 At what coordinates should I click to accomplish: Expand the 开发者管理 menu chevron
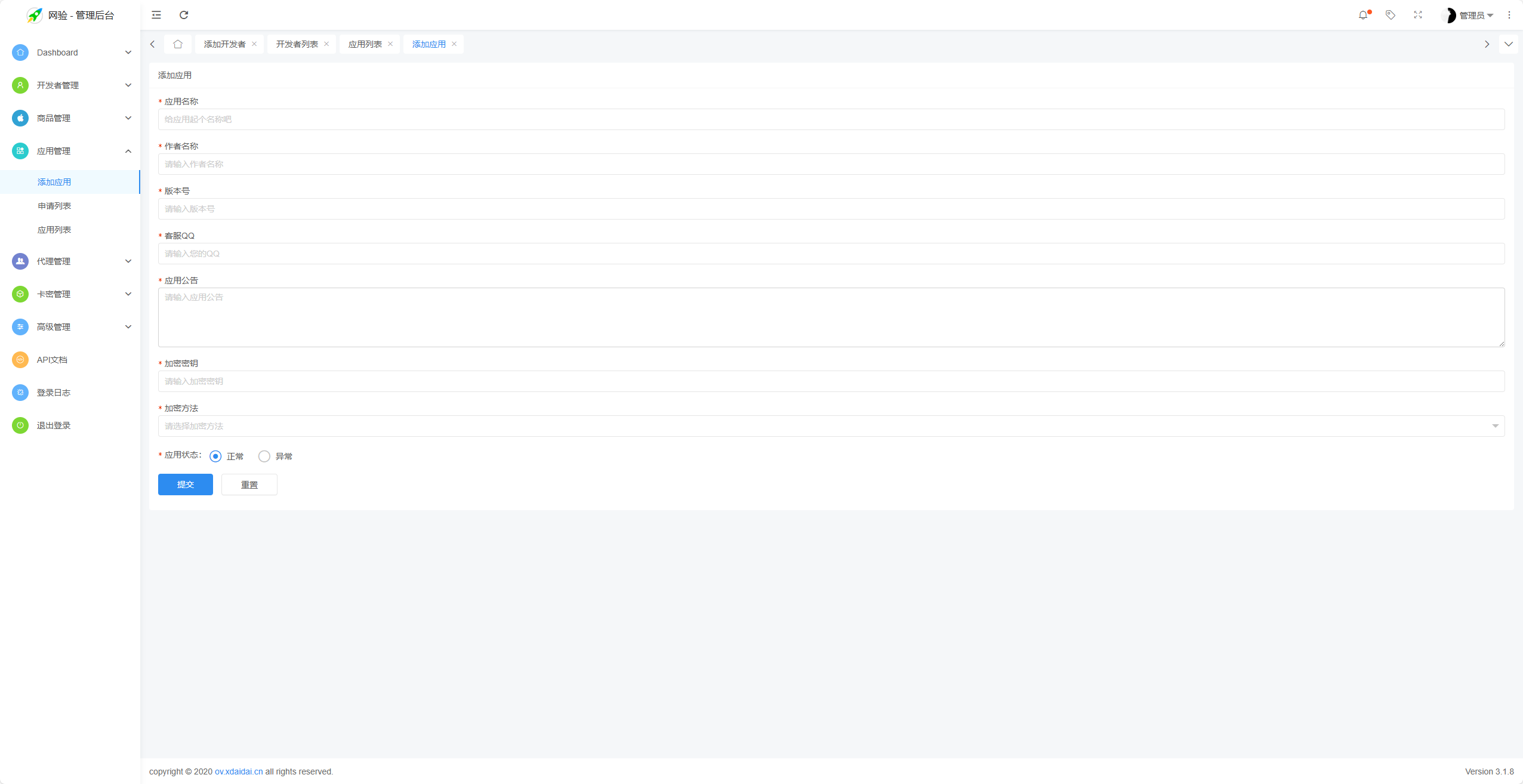point(128,85)
